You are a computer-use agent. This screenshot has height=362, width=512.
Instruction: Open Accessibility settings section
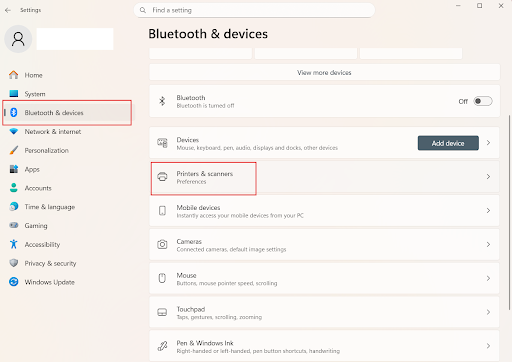click(67, 244)
